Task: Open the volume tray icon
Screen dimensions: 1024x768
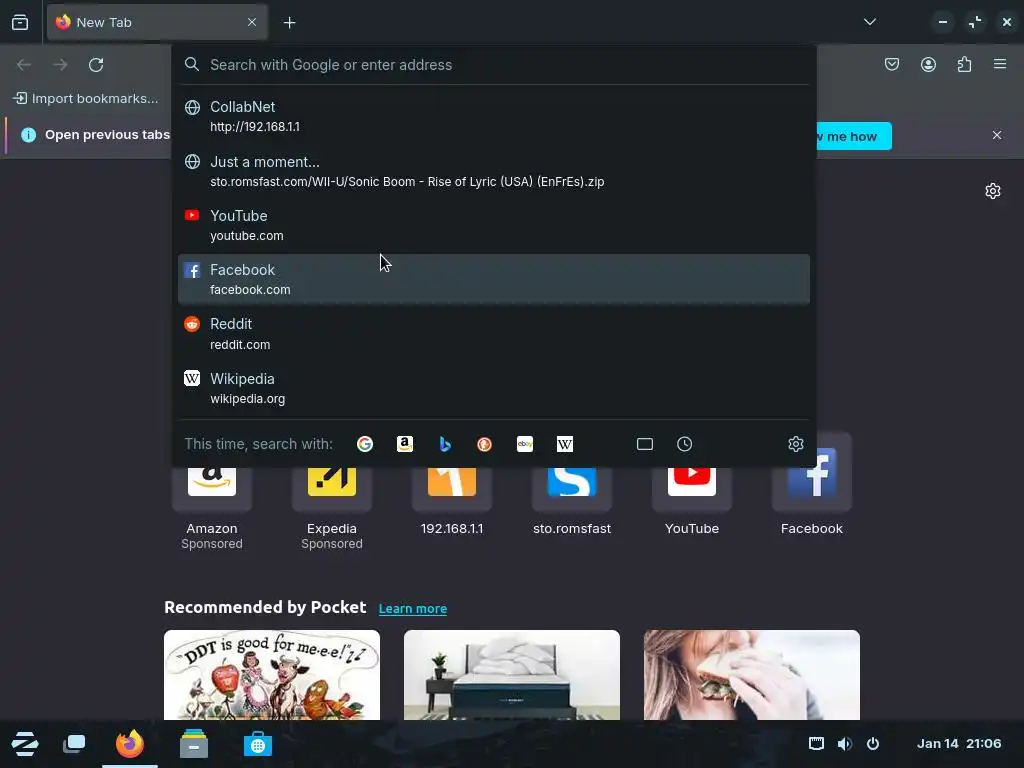Action: (x=844, y=744)
